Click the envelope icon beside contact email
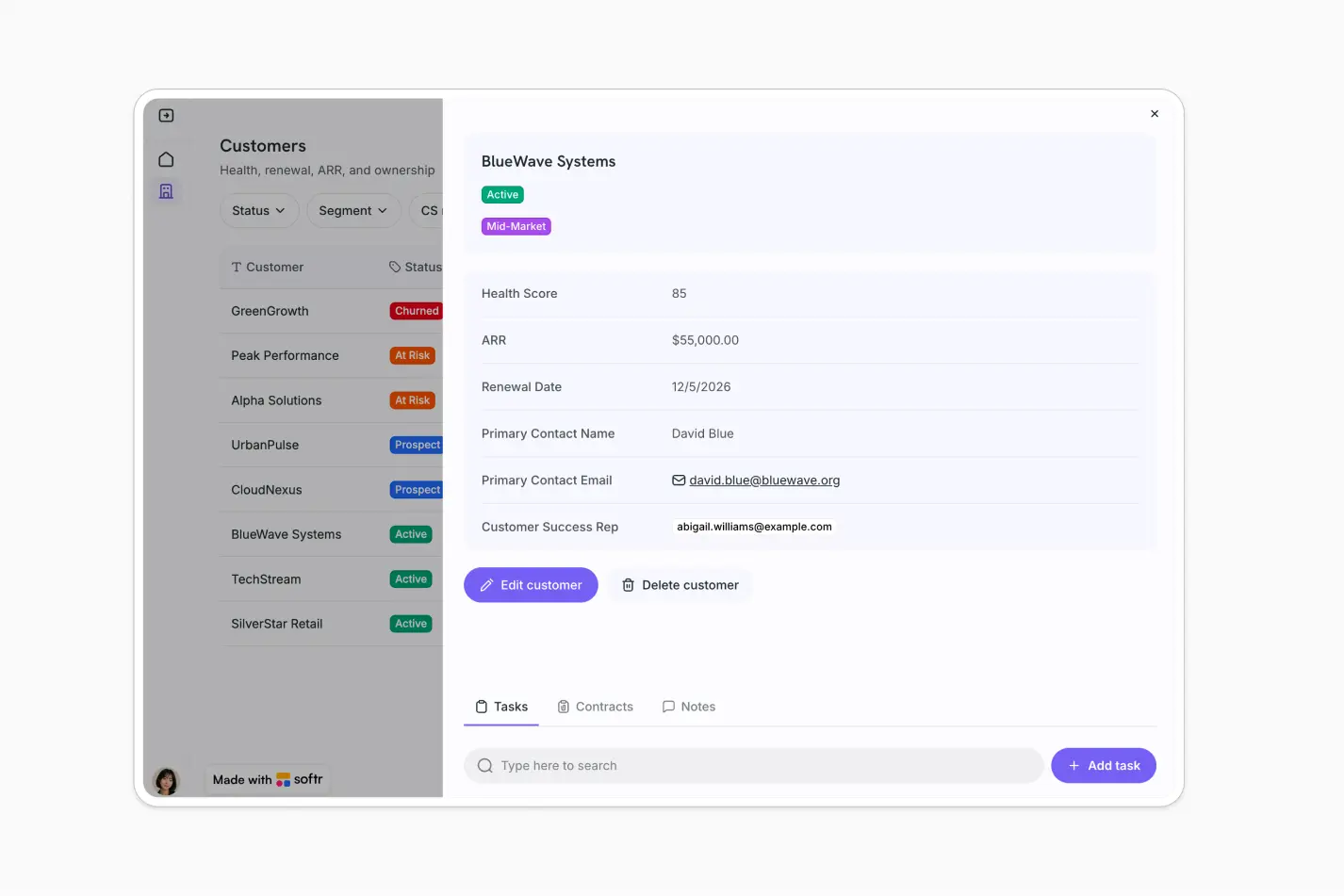The width and height of the screenshot is (1344, 896). (679, 481)
